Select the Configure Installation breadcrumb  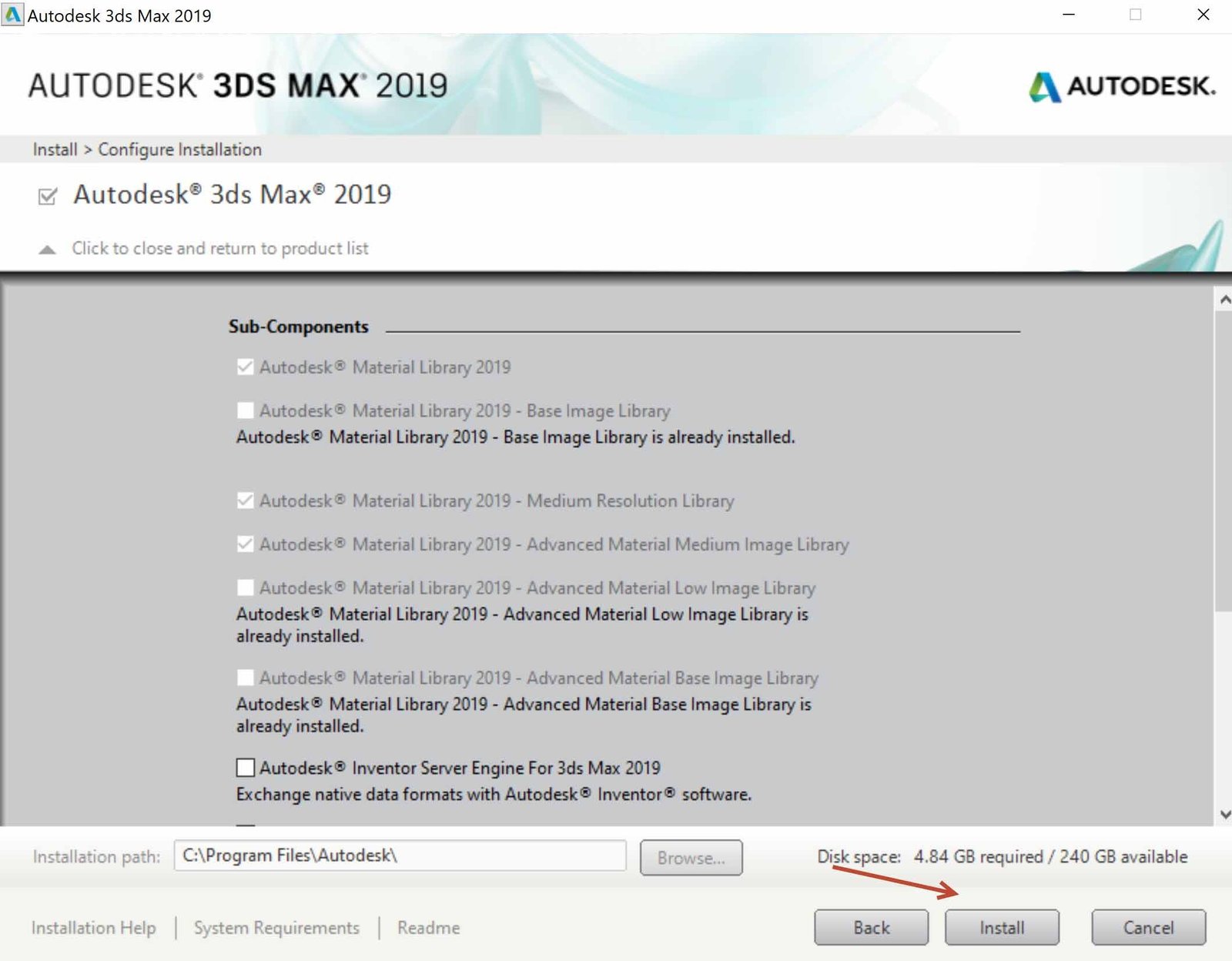click(x=179, y=149)
